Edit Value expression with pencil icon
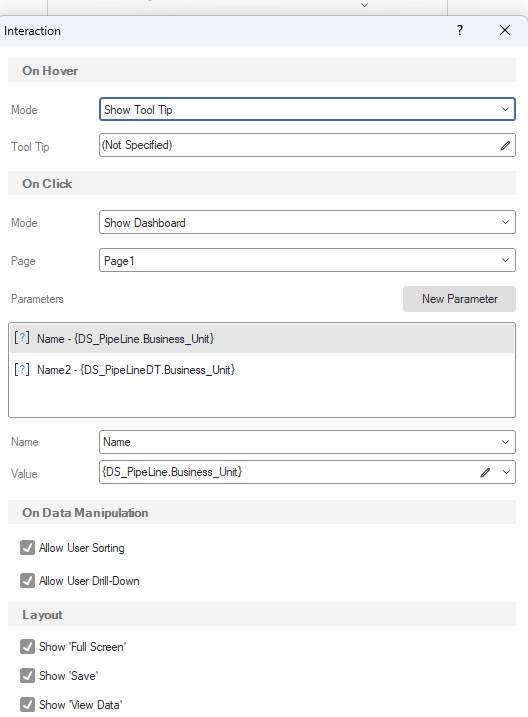 (x=485, y=472)
